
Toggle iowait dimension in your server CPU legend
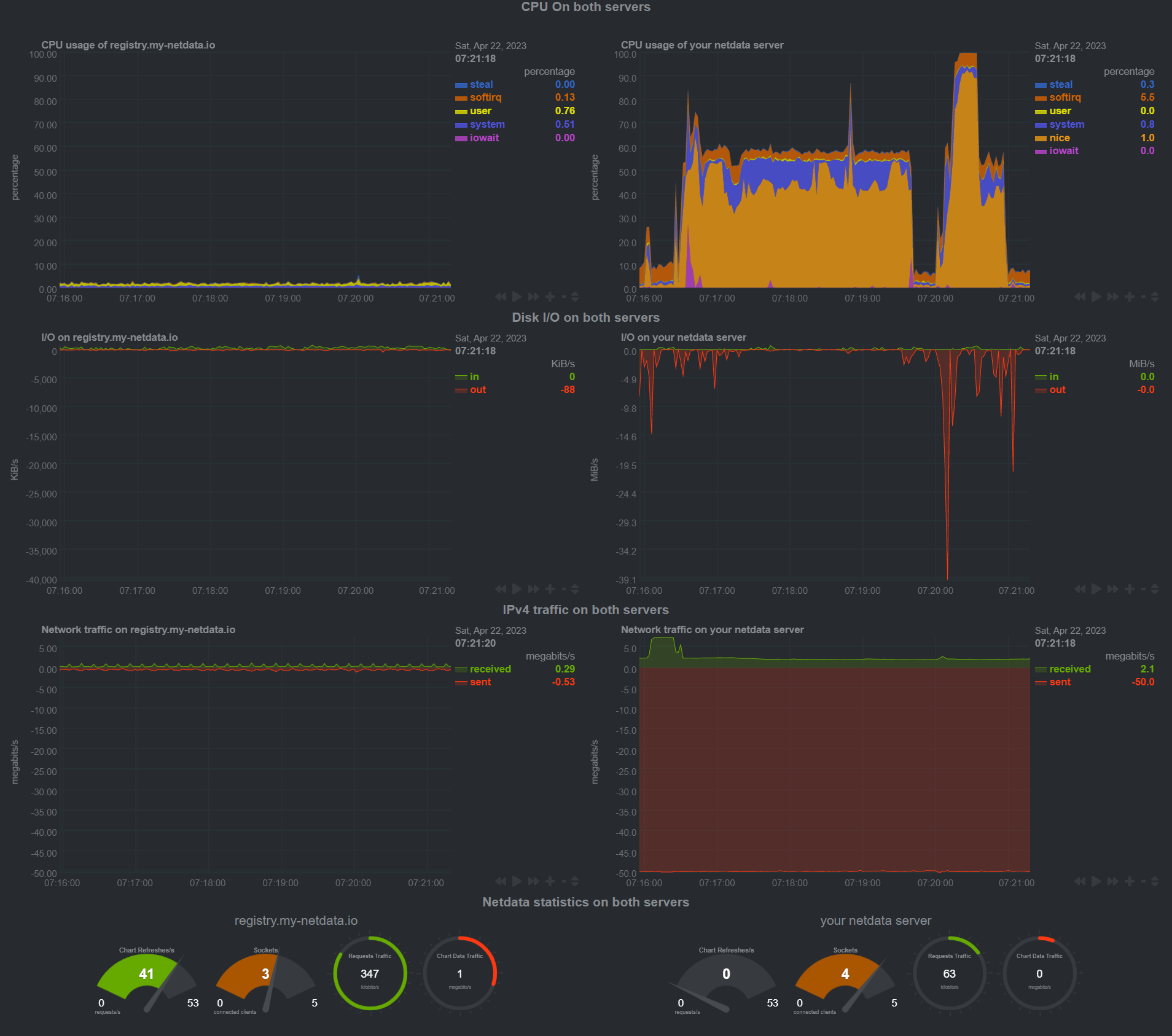(x=1063, y=151)
